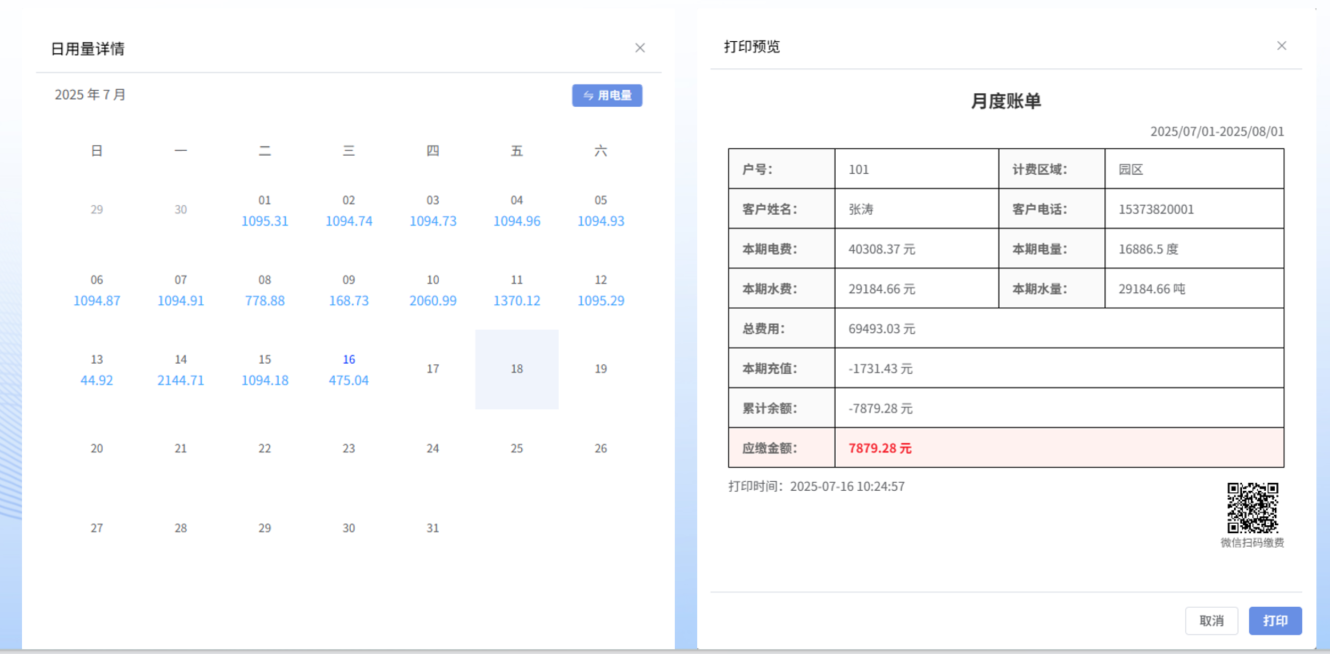Close the 日用量详情 dialog
Viewport: 1330px width, 654px height.
coord(640,48)
